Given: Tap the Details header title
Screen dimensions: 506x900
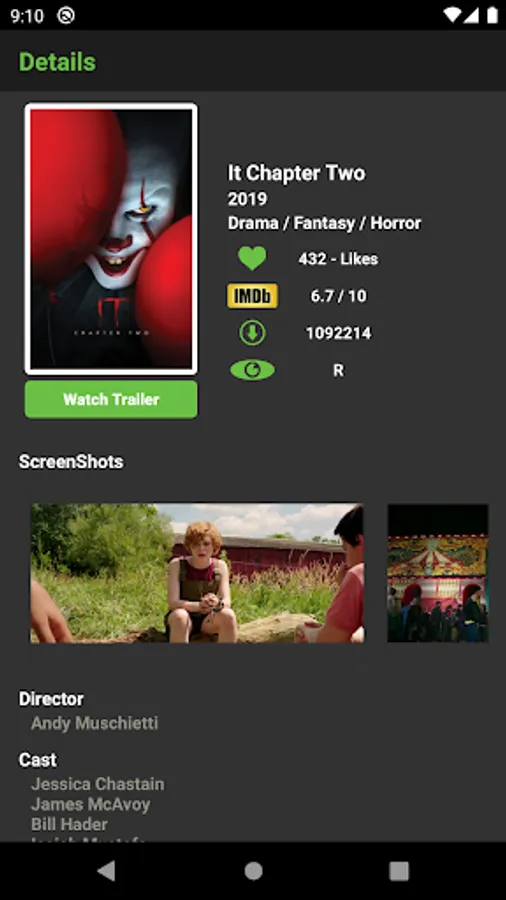Looking at the screenshot, I should tap(57, 62).
